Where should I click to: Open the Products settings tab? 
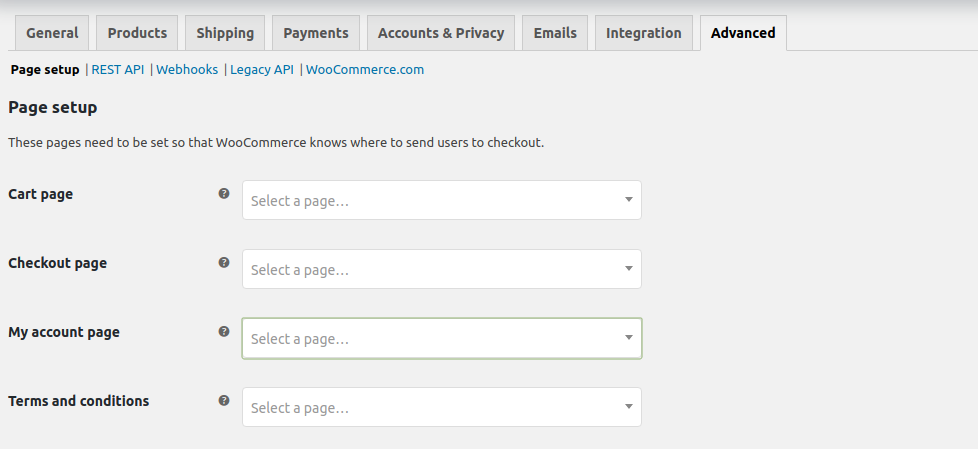[x=137, y=33]
